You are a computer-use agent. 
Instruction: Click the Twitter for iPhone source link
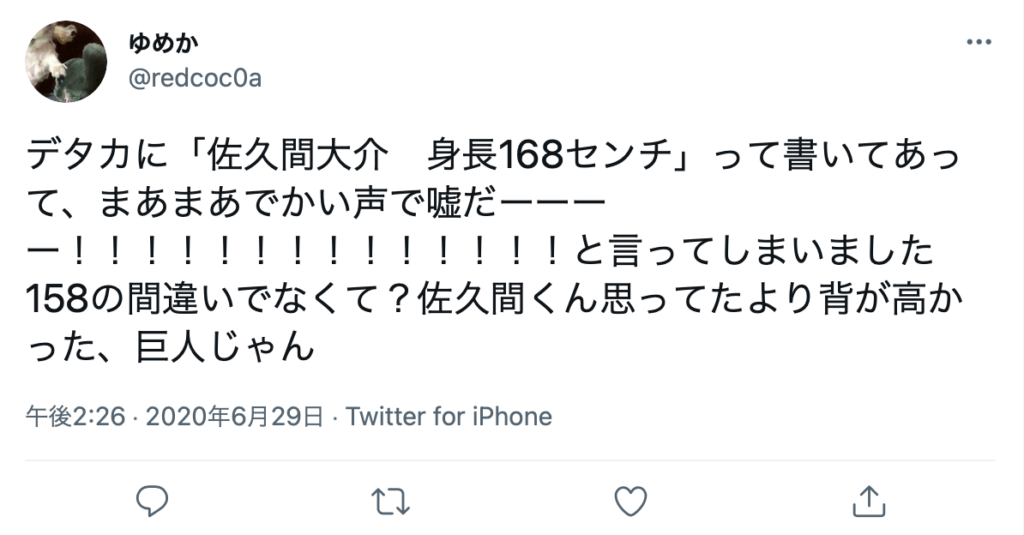(x=449, y=416)
